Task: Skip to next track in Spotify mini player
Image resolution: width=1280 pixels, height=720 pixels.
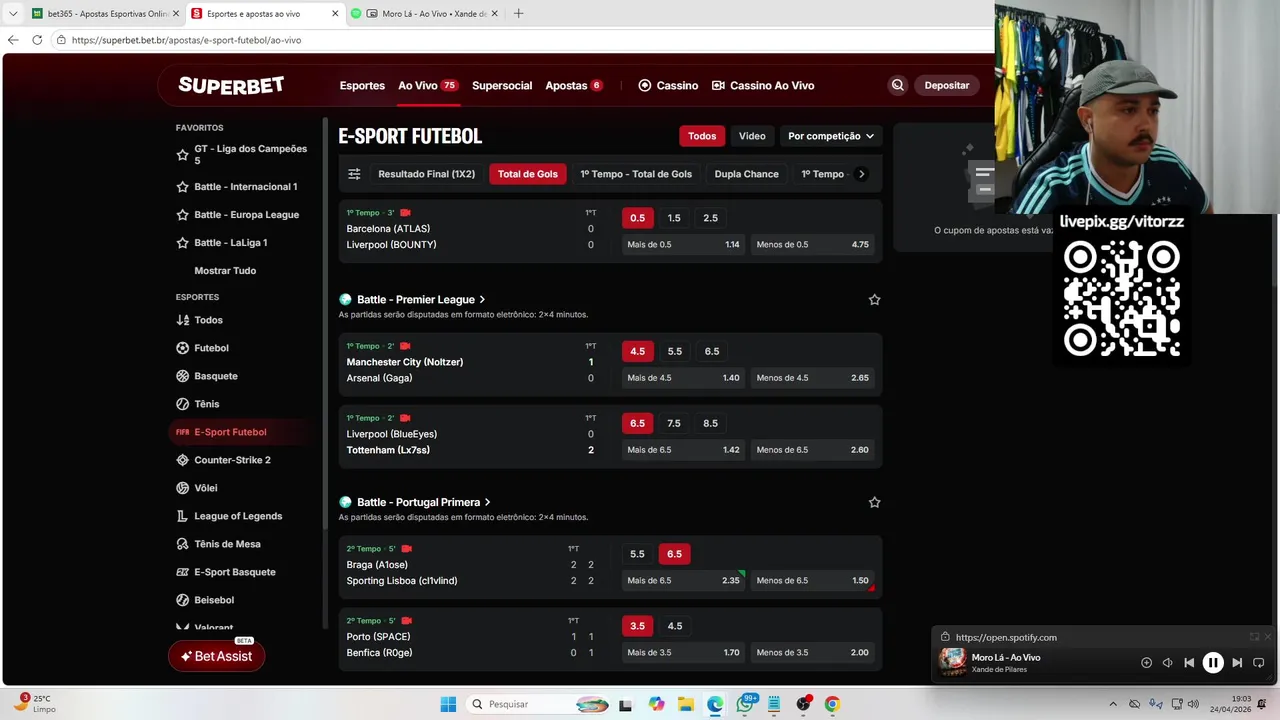Action: tap(1237, 662)
